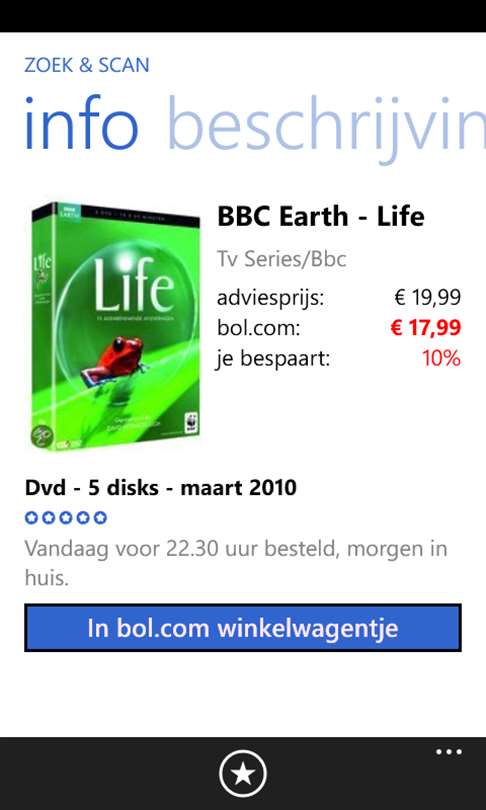Screen dimensions: 486x810
Task: Tap the 10% savings value
Action: [x=442, y=358]
